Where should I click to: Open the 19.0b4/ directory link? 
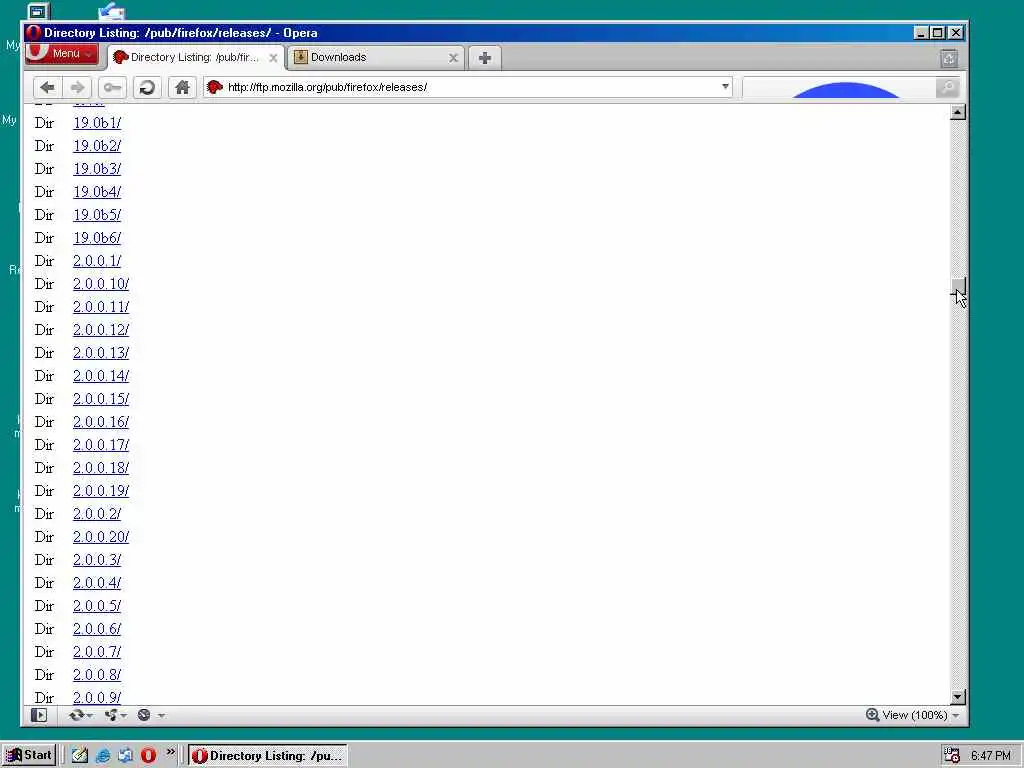coord(97,191)
